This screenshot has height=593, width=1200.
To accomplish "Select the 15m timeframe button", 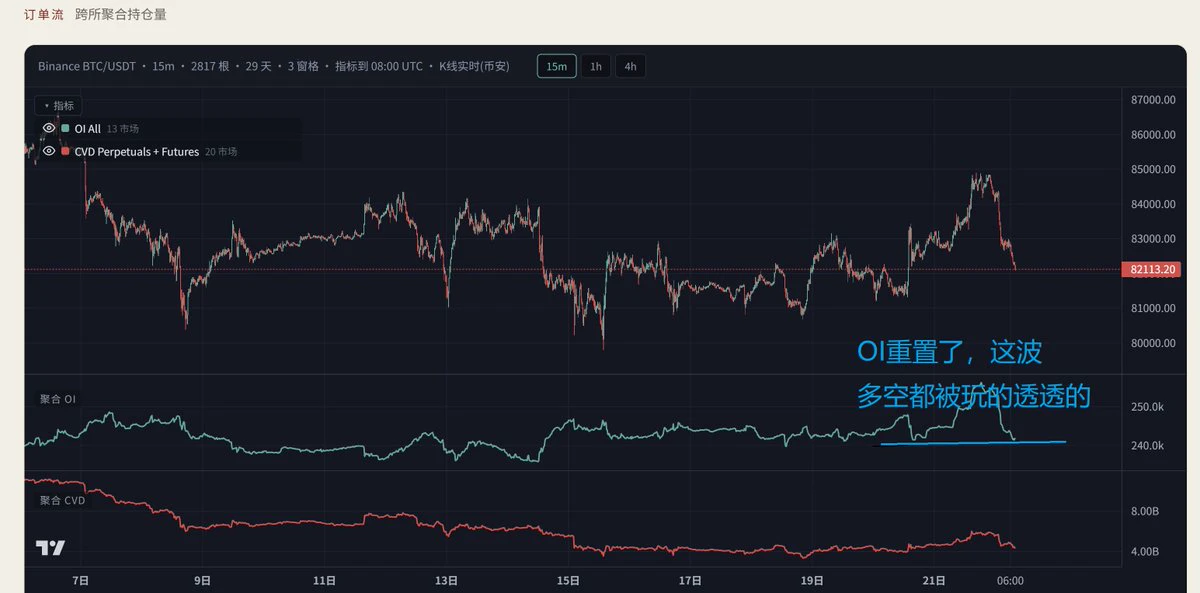I will click(557, 67).
